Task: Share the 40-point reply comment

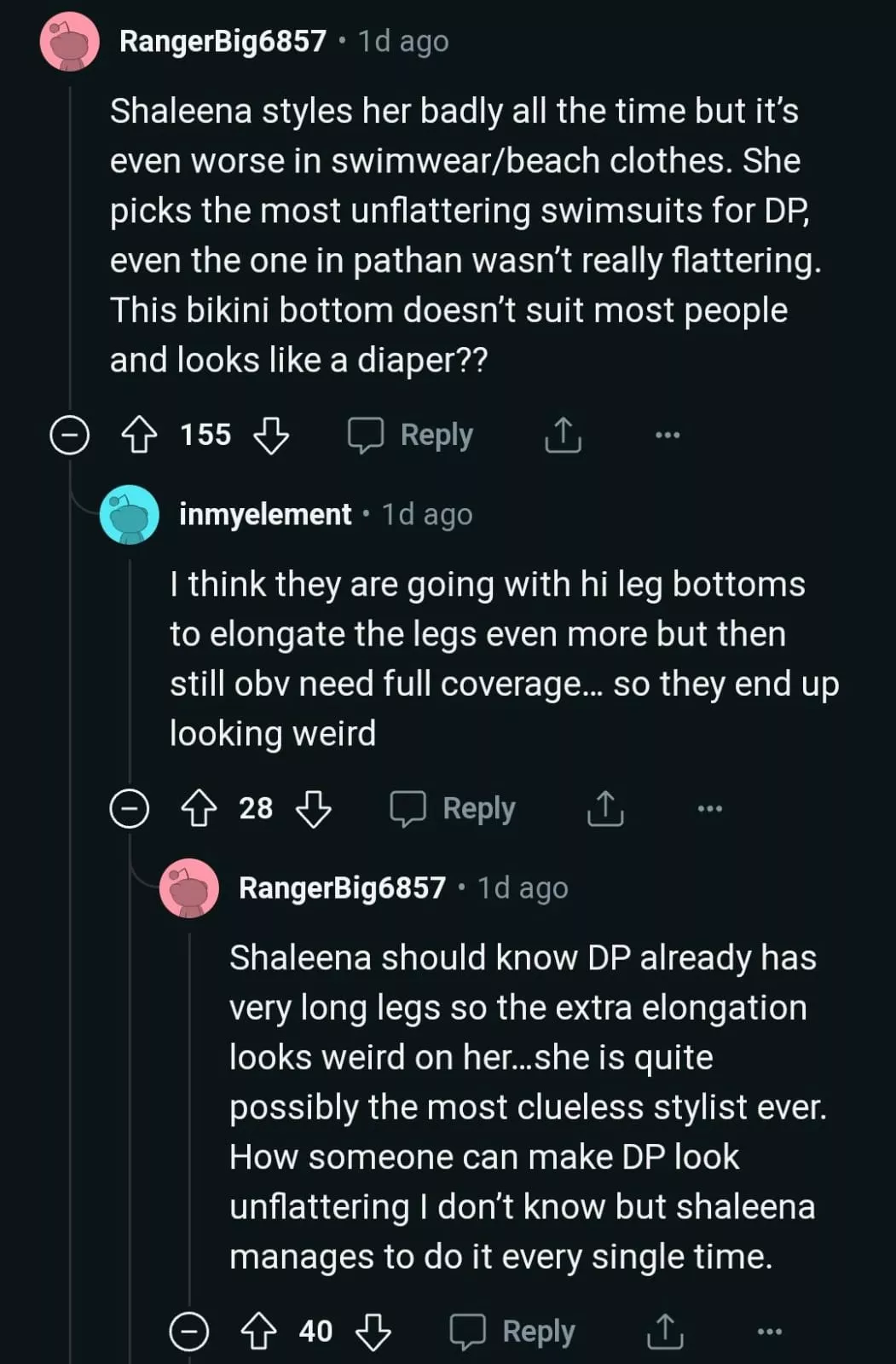Action: coord(665,1332)
